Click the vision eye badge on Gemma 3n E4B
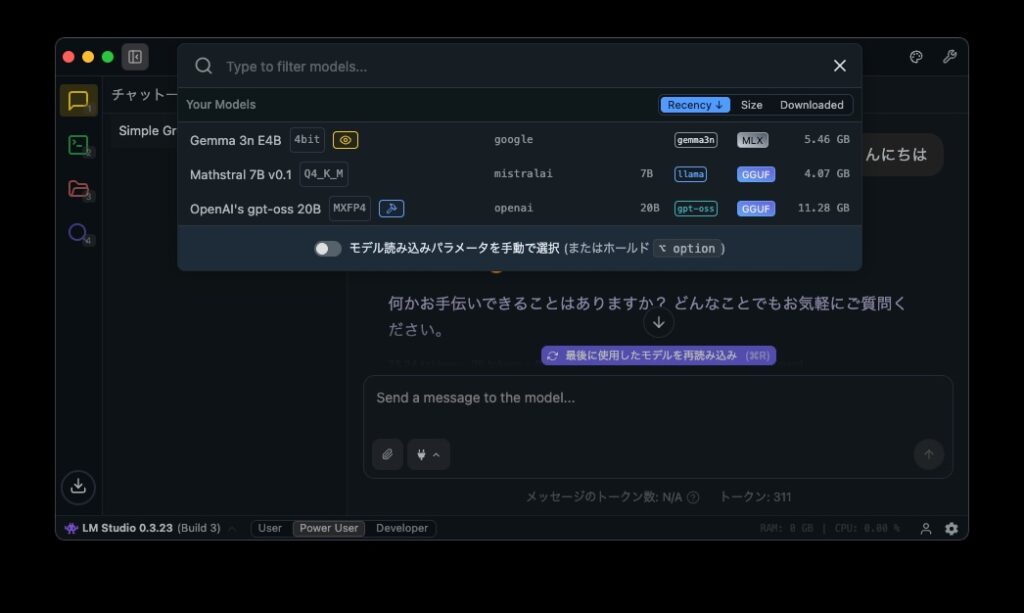 click(x=345, y=140)
